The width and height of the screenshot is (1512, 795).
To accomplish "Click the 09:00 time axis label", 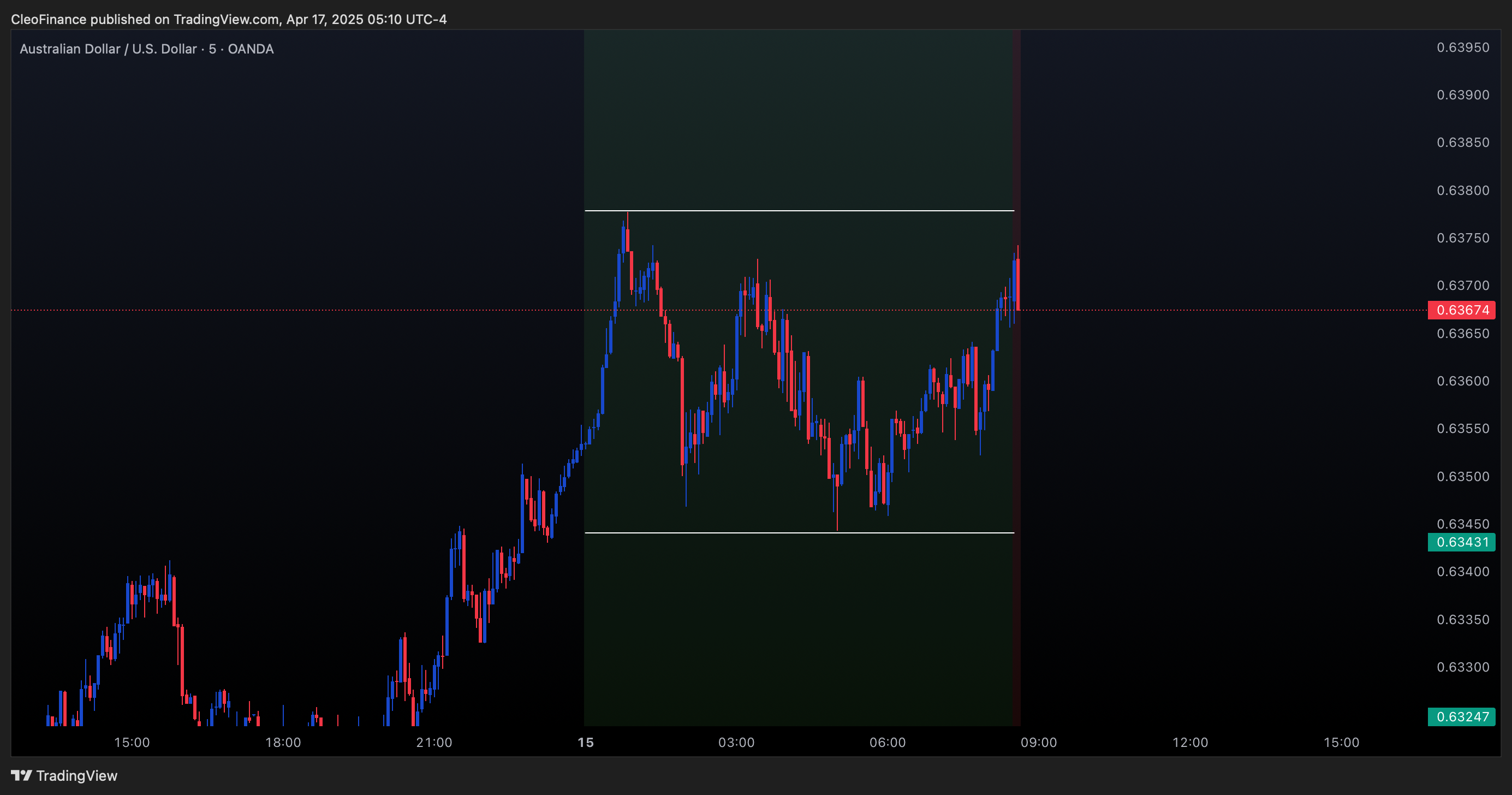I will (1039, 743).
